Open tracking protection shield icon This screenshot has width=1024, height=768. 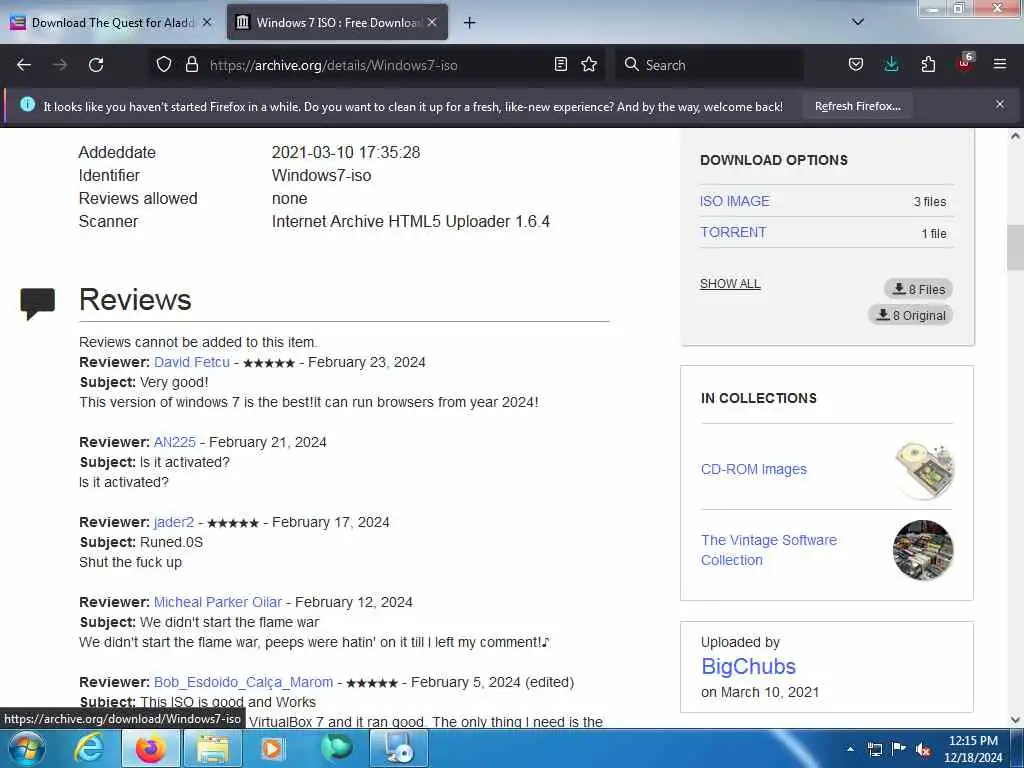(x=164, y=65)
